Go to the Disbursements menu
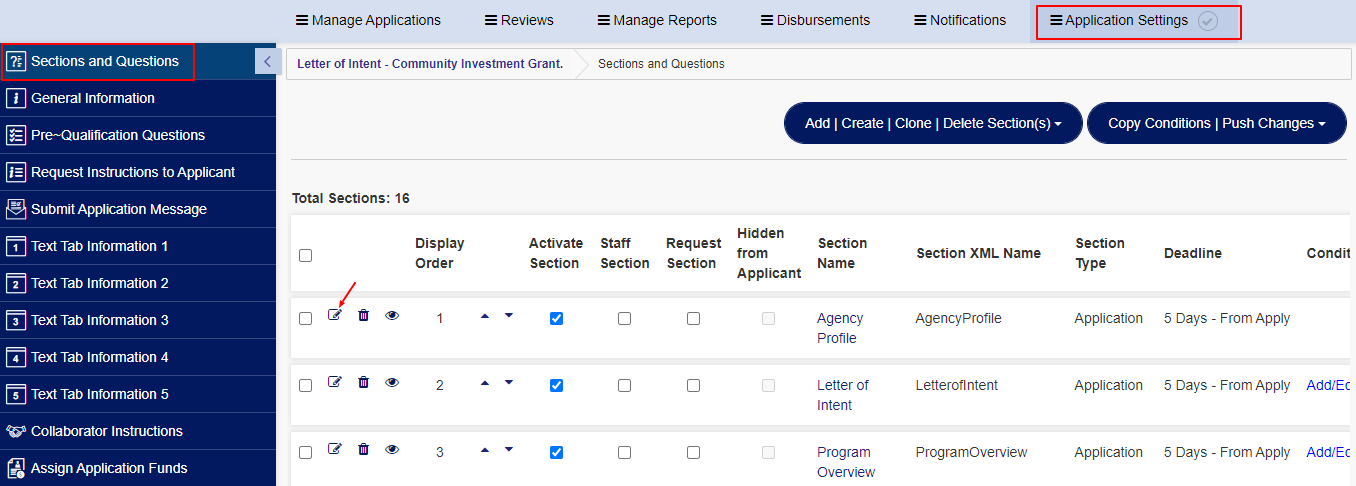The height and width of the screenshot is (486, 1356). pos(814,20)
